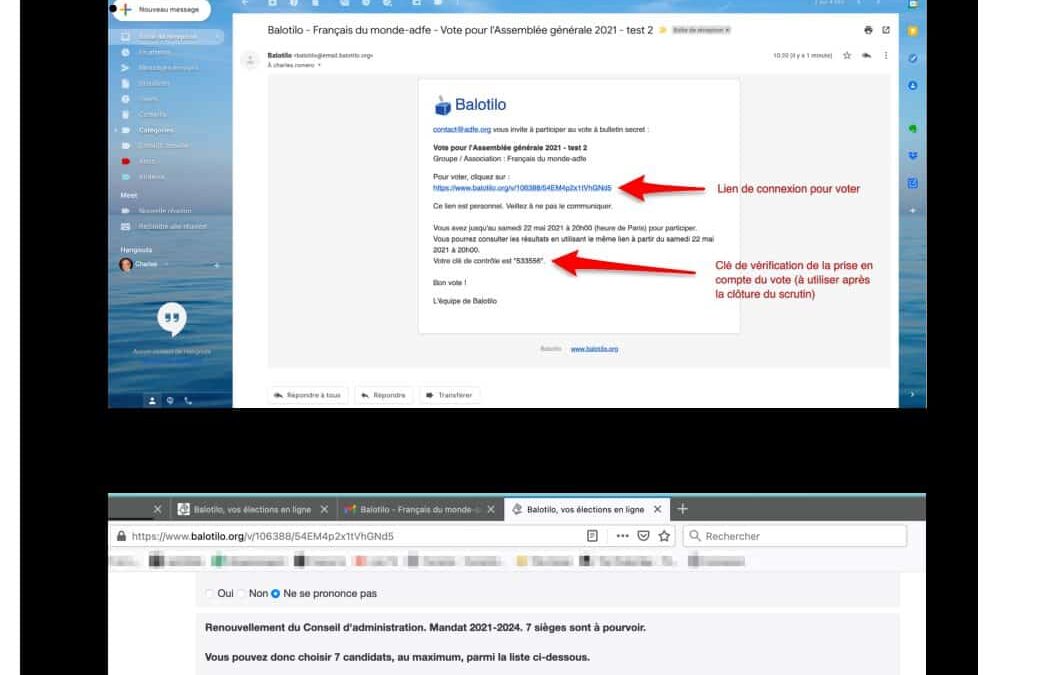The width and height of the screenshot is (1058, 675).
Task: Choose 'Ne se prononce pas' radio button
Action: click(276, 594)
